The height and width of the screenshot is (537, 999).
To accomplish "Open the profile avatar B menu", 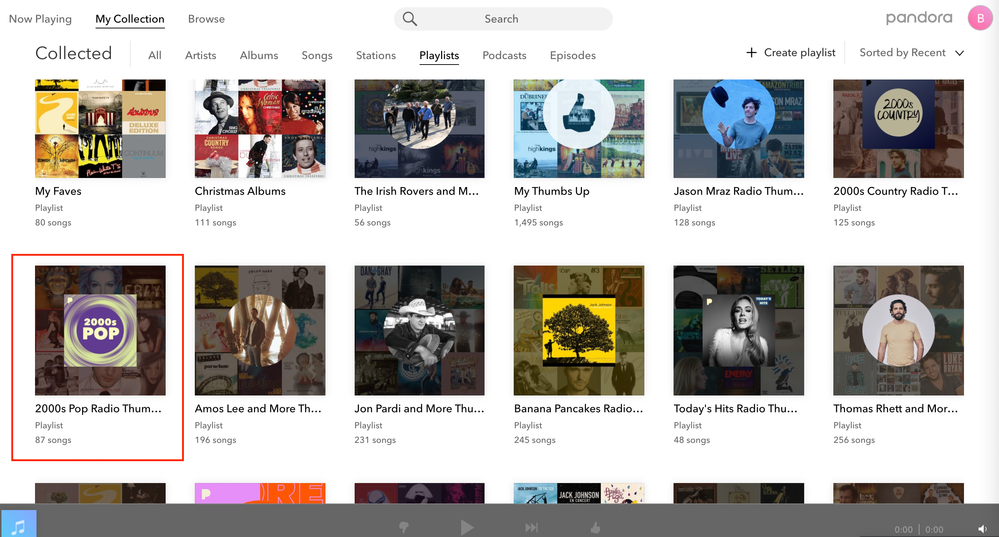I will click(979, 18).
